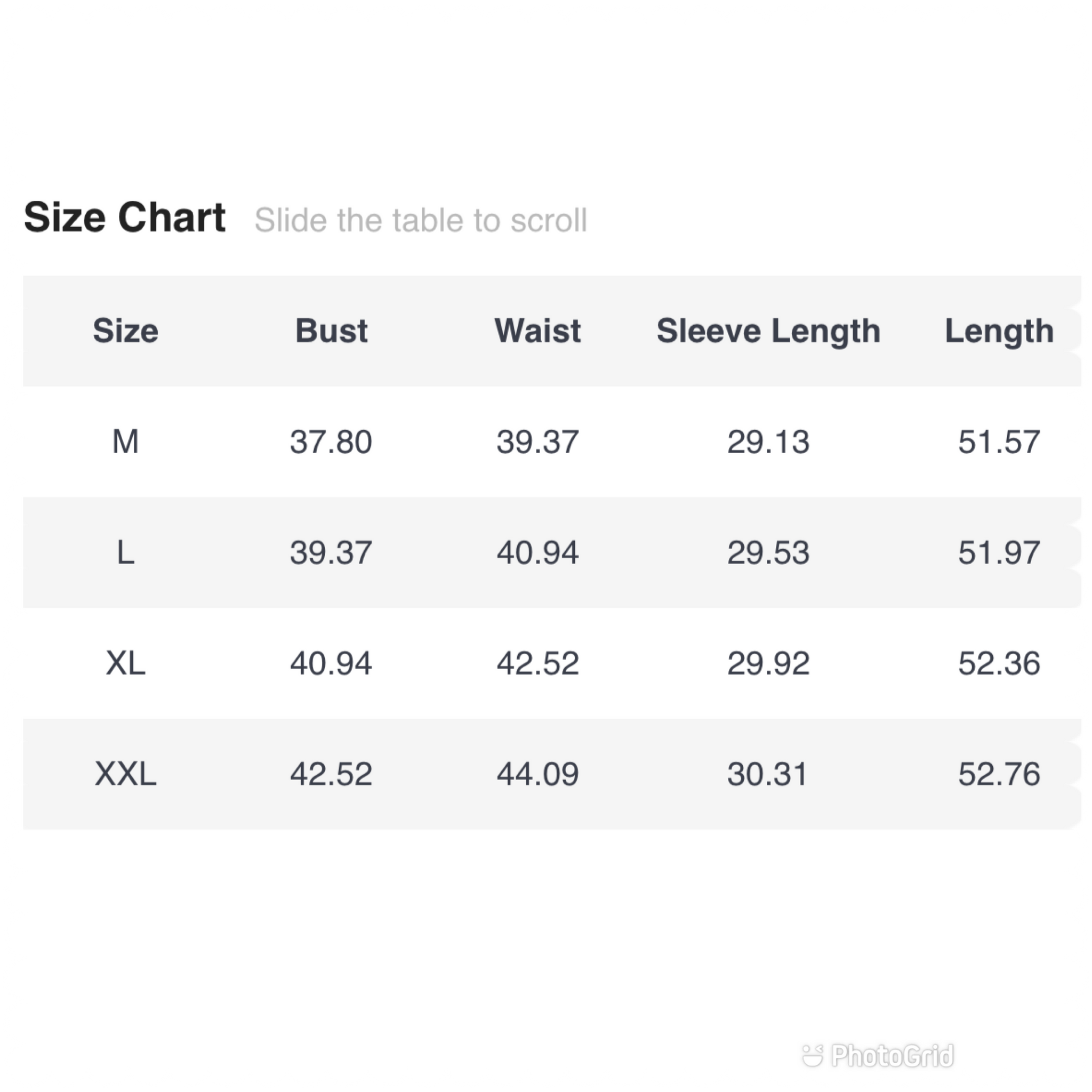
Task: Click the M bust value 37.80
Action: (331, 441)
